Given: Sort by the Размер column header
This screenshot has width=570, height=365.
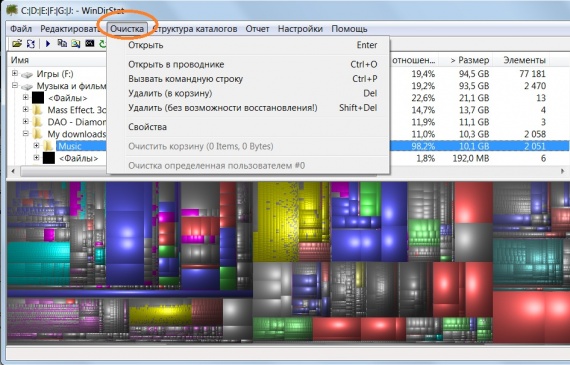Looking at the screenshot, I should 470,60.
